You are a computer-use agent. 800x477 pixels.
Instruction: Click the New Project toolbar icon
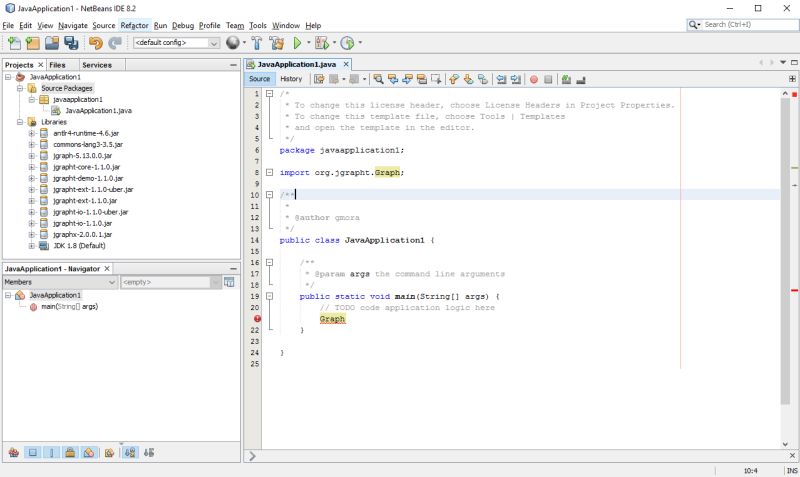point(33,43)
